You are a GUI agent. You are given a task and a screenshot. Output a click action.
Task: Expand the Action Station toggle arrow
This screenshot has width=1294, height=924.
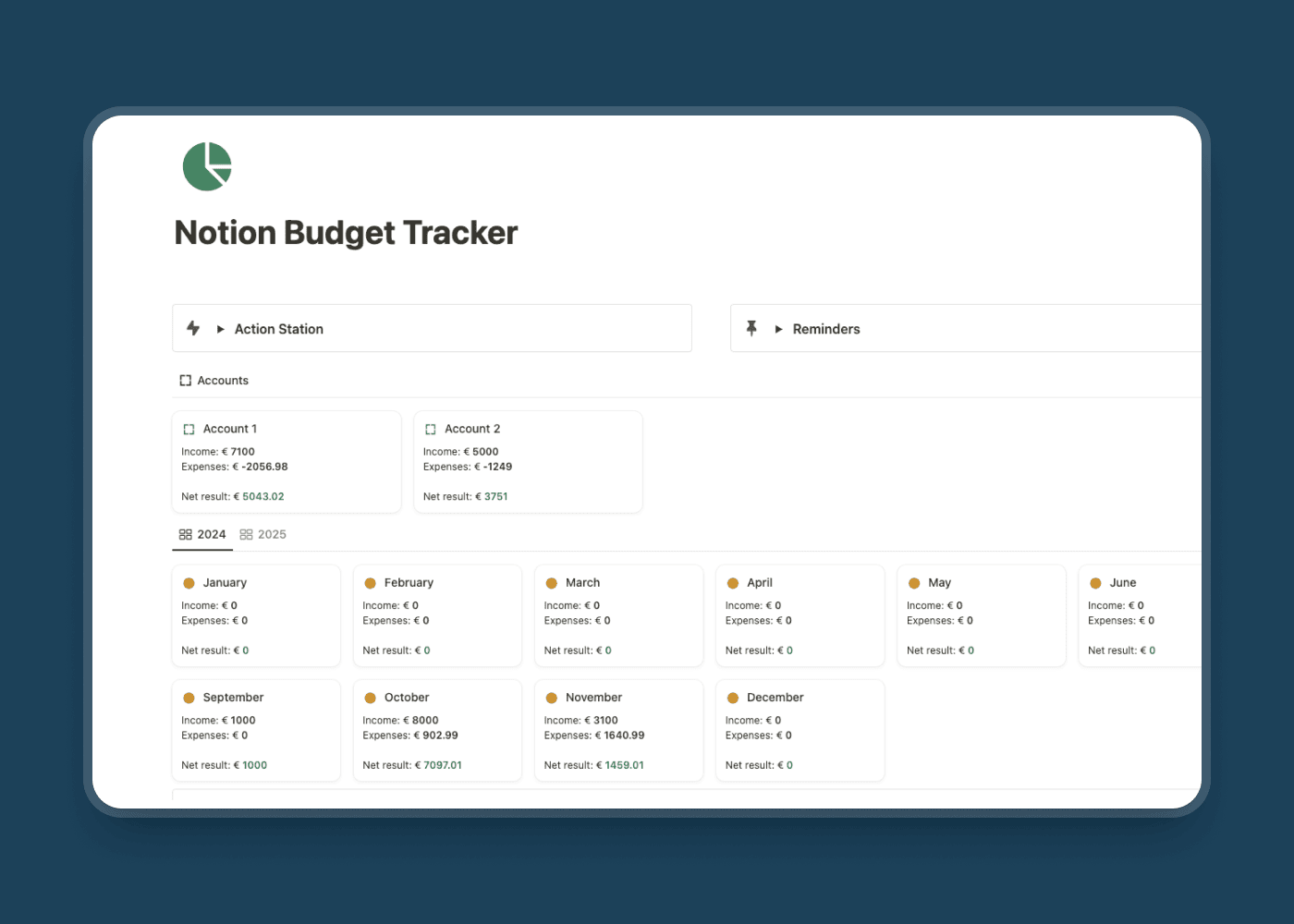(221, 329)
